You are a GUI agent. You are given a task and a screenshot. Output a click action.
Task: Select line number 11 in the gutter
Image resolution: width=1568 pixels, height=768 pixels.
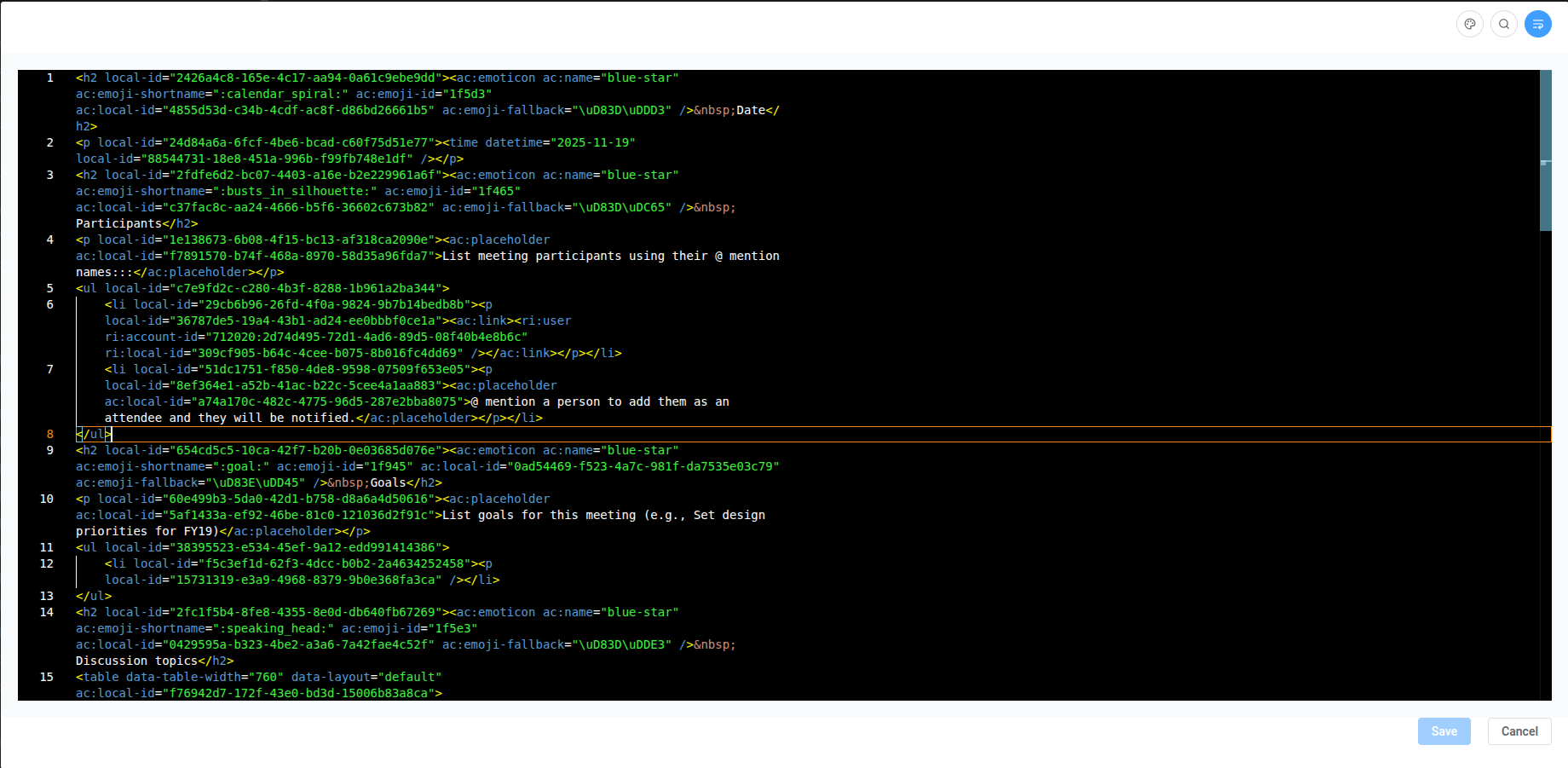click(x=47, y=547)
